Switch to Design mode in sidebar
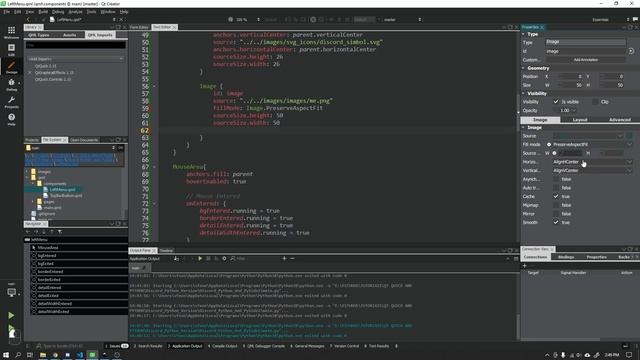 point(11,67)
